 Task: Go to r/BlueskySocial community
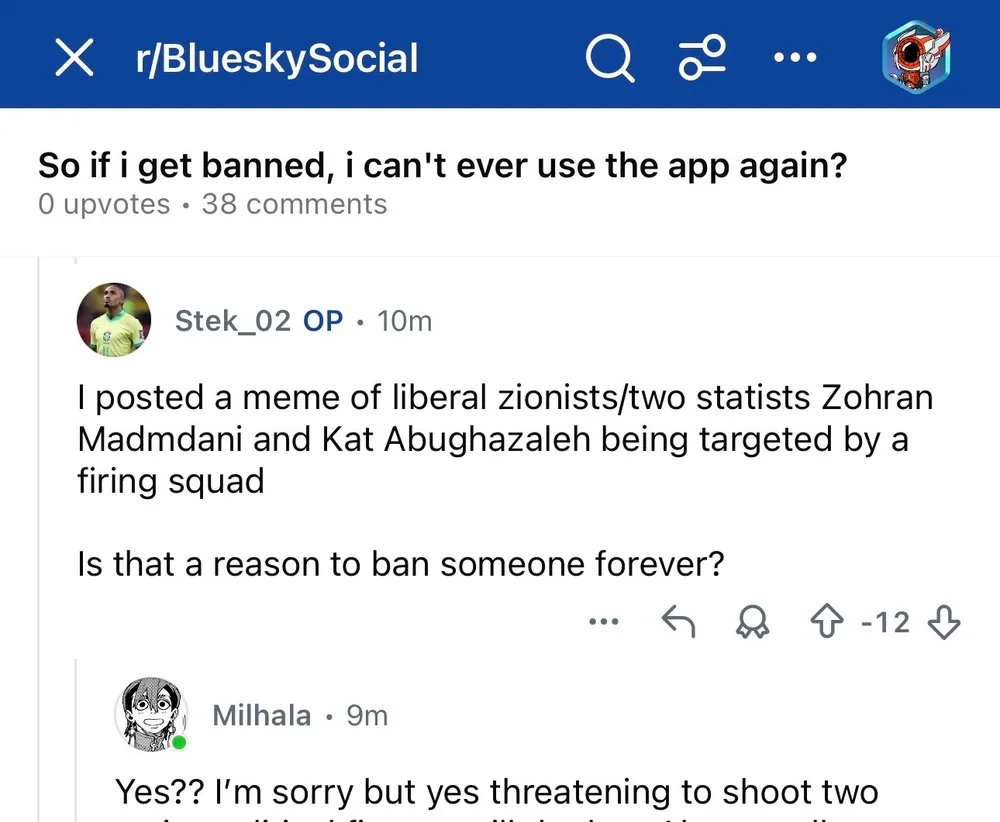(x=277, y=58)
